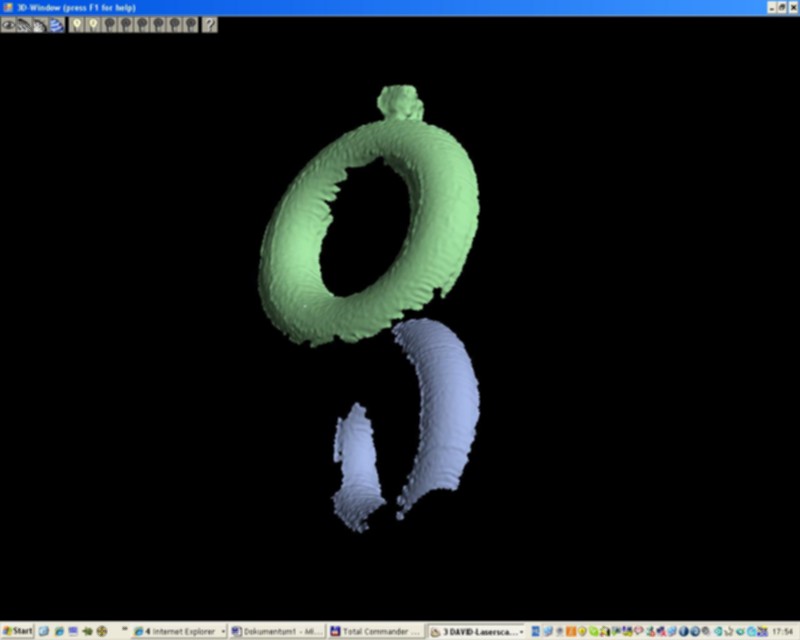The image size is (800, 640).
Task: Click the 3D-Window title bar
Action: coord(400,7)
